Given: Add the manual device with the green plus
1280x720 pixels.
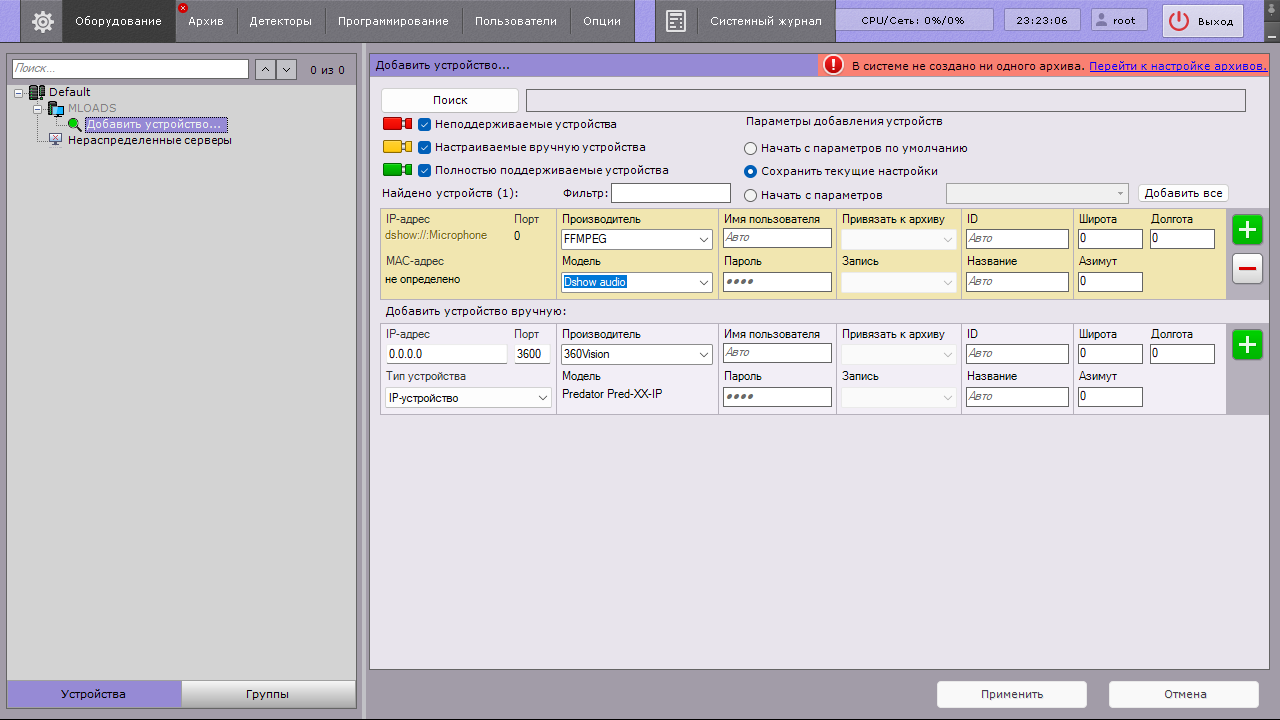Looking at the screenshot, I should pyautogui.click(x=1247, y=345).
